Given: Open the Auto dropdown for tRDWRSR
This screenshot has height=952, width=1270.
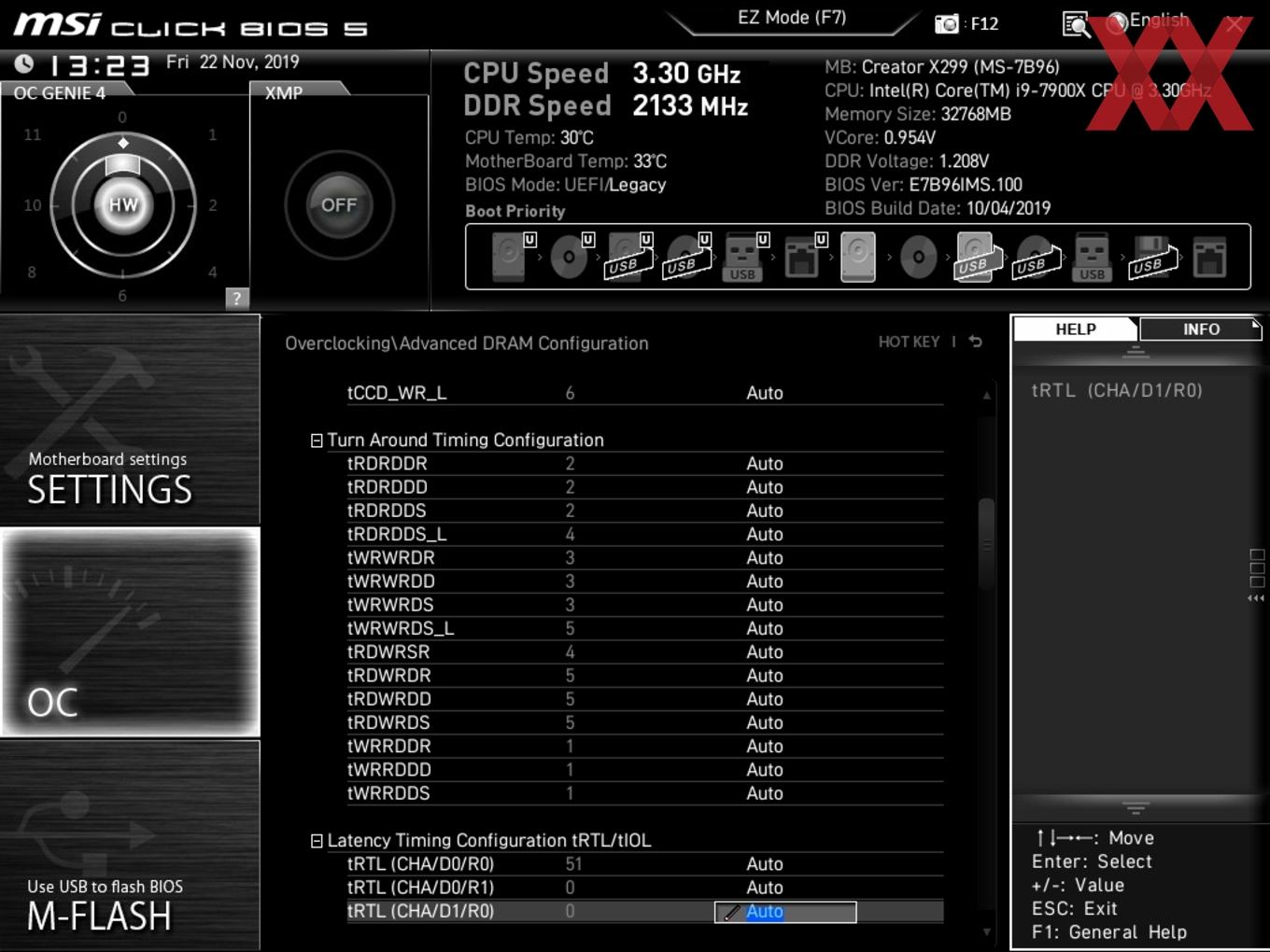Looking at the screenshot, I should [x=765, y=652].
